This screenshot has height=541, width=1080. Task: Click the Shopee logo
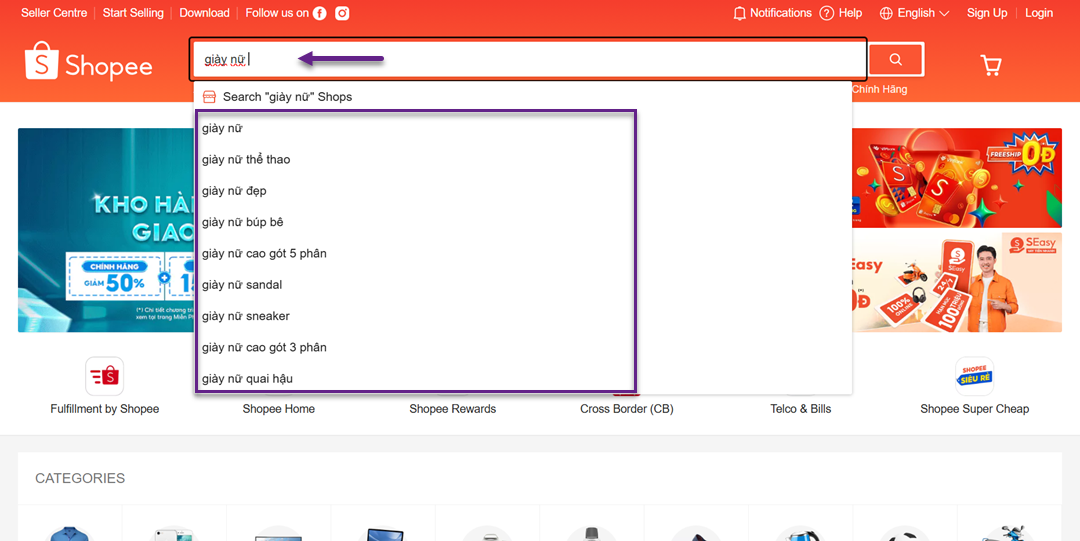tap(88, 61)
